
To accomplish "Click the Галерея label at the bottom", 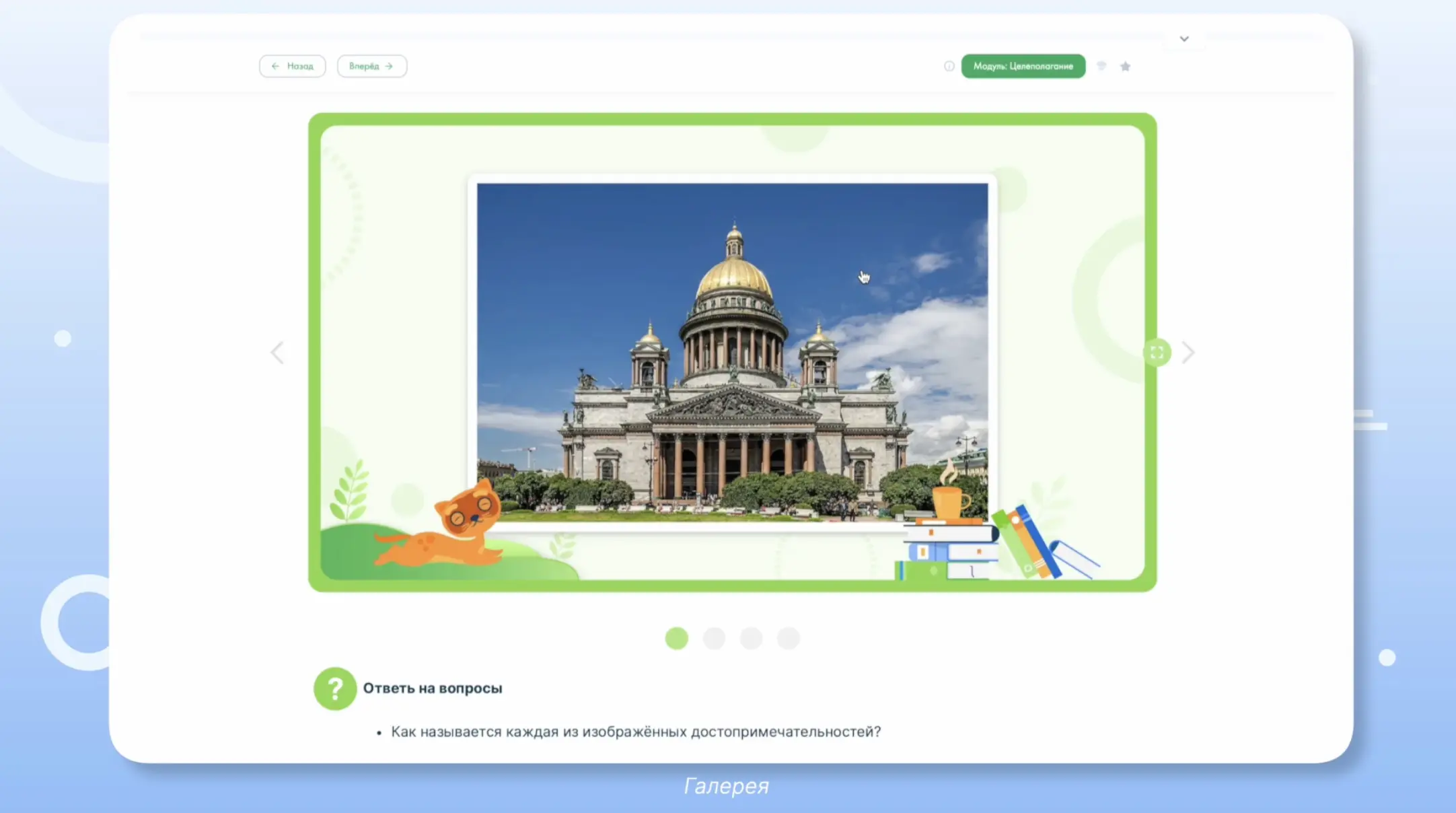I will point(726,785).
